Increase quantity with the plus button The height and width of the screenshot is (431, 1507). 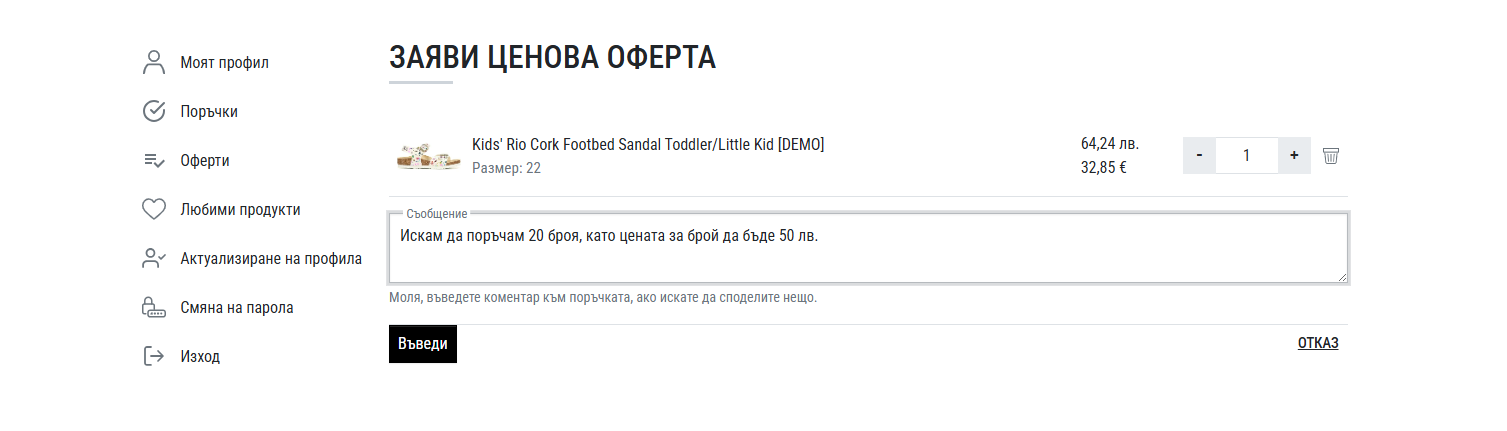pos(1294,156)
